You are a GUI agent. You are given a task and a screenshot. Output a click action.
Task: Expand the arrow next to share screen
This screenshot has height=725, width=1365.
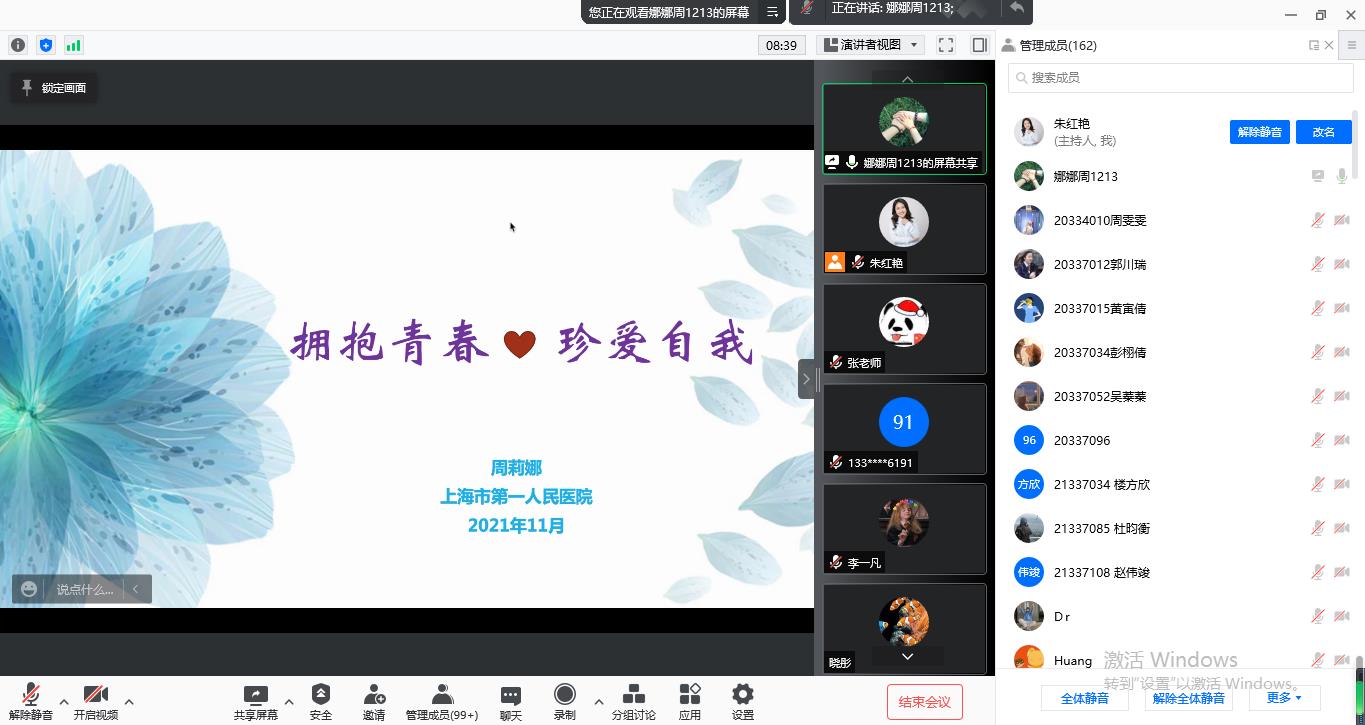pos(289,701)
